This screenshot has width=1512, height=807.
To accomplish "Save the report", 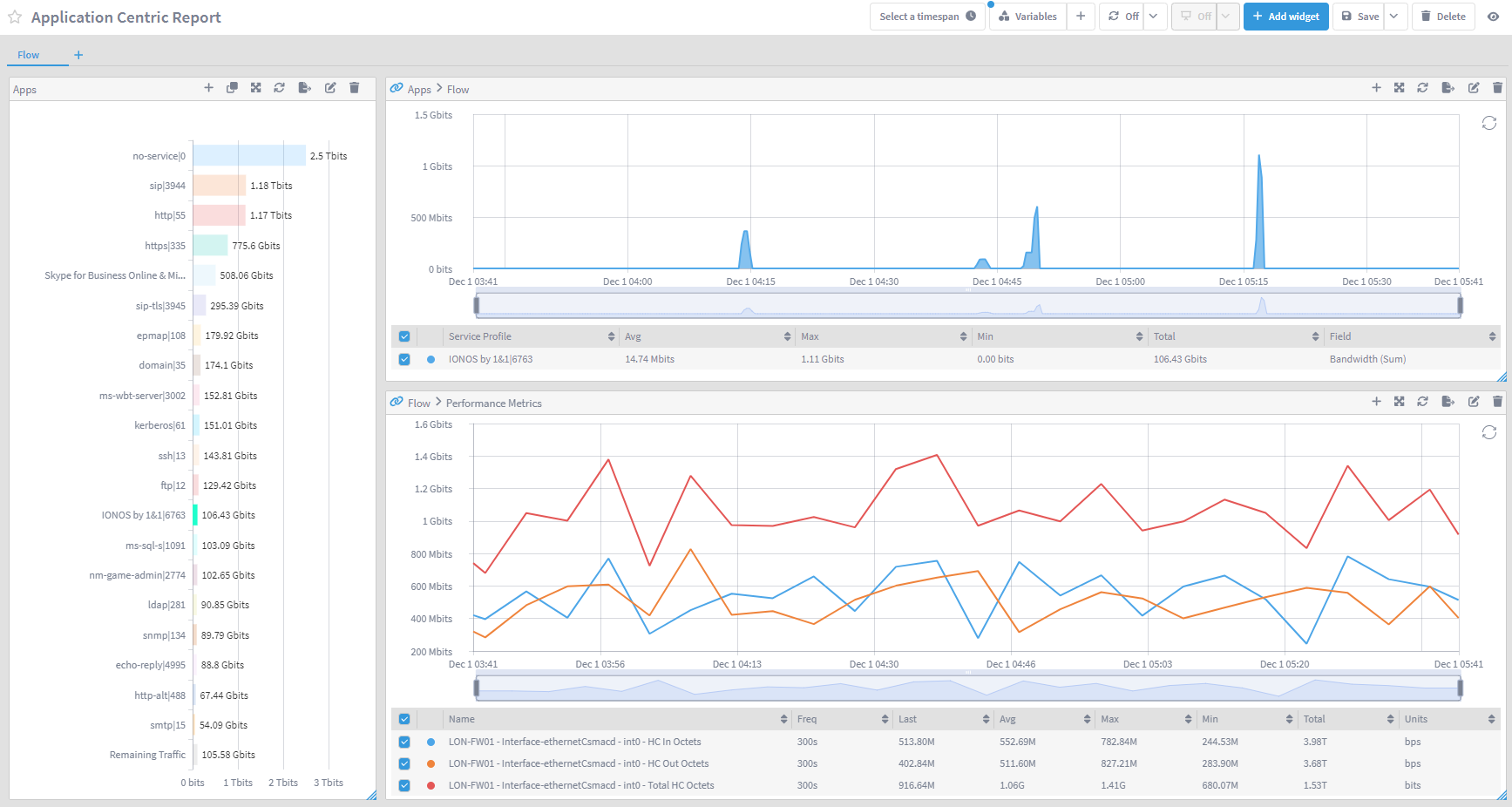I will click(1359, 17).
